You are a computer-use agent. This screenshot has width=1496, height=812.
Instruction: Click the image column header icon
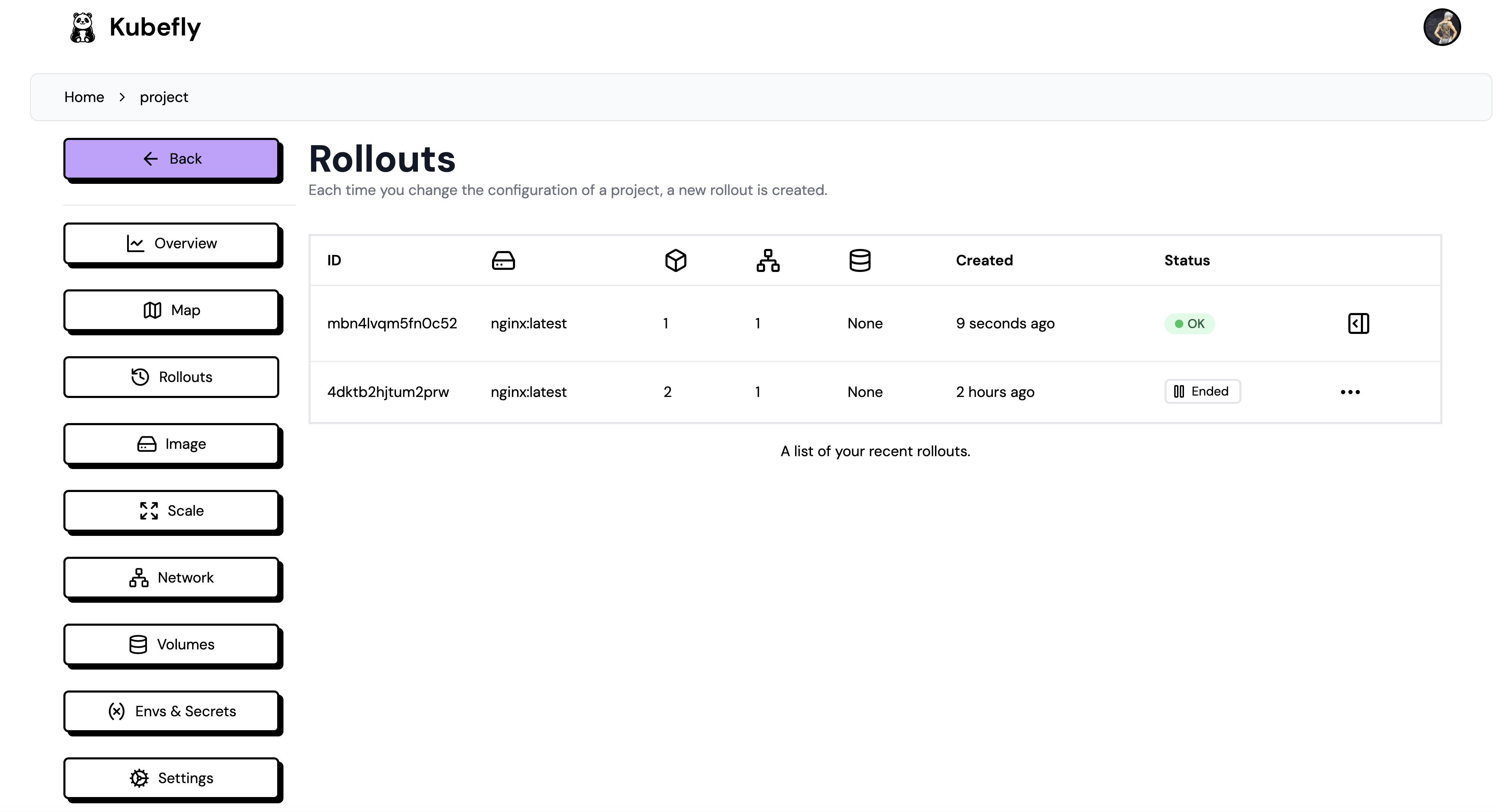(503, 260)
